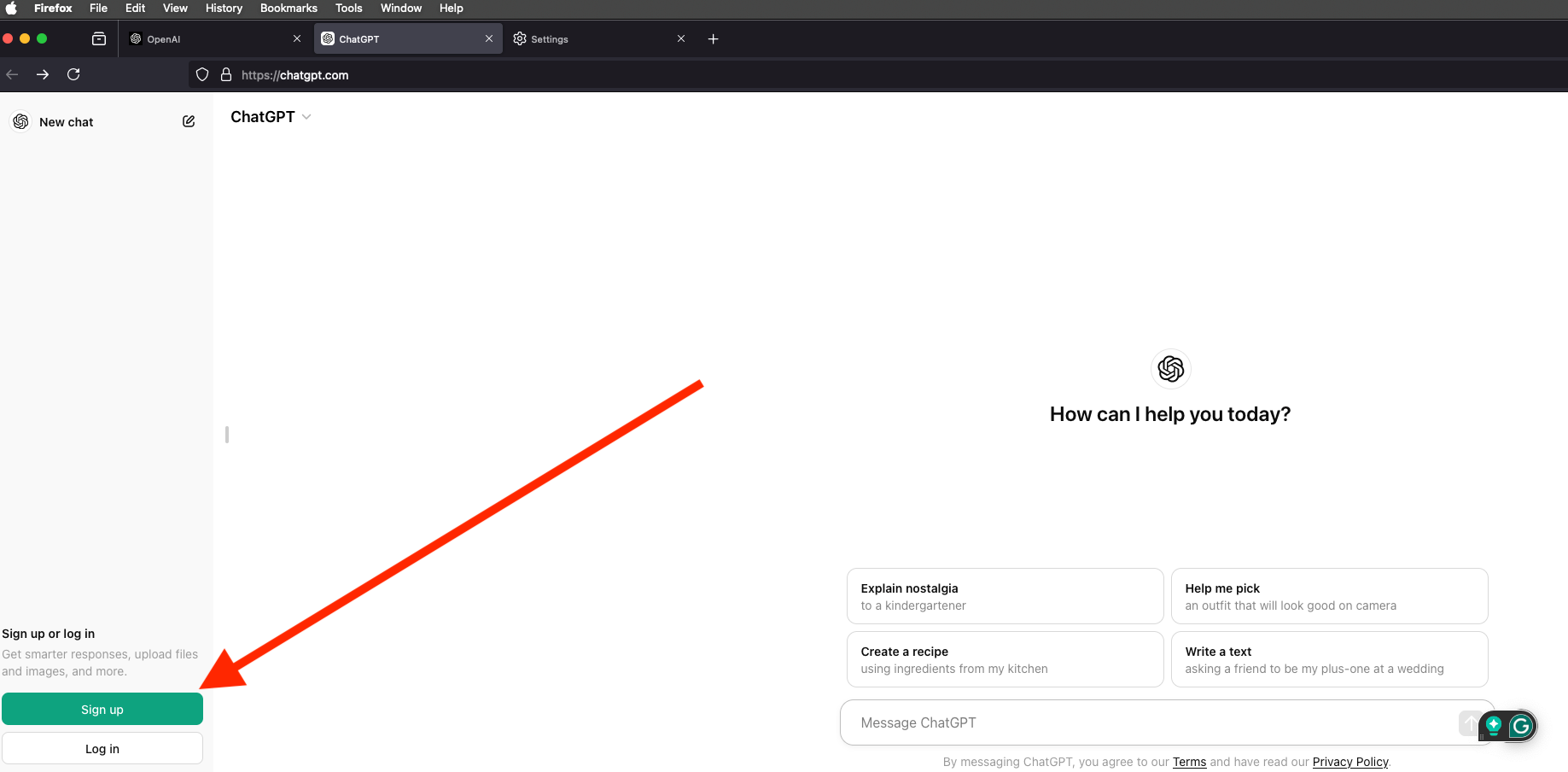
Task: Open the Privacy Policy link
Action: 1350,762
